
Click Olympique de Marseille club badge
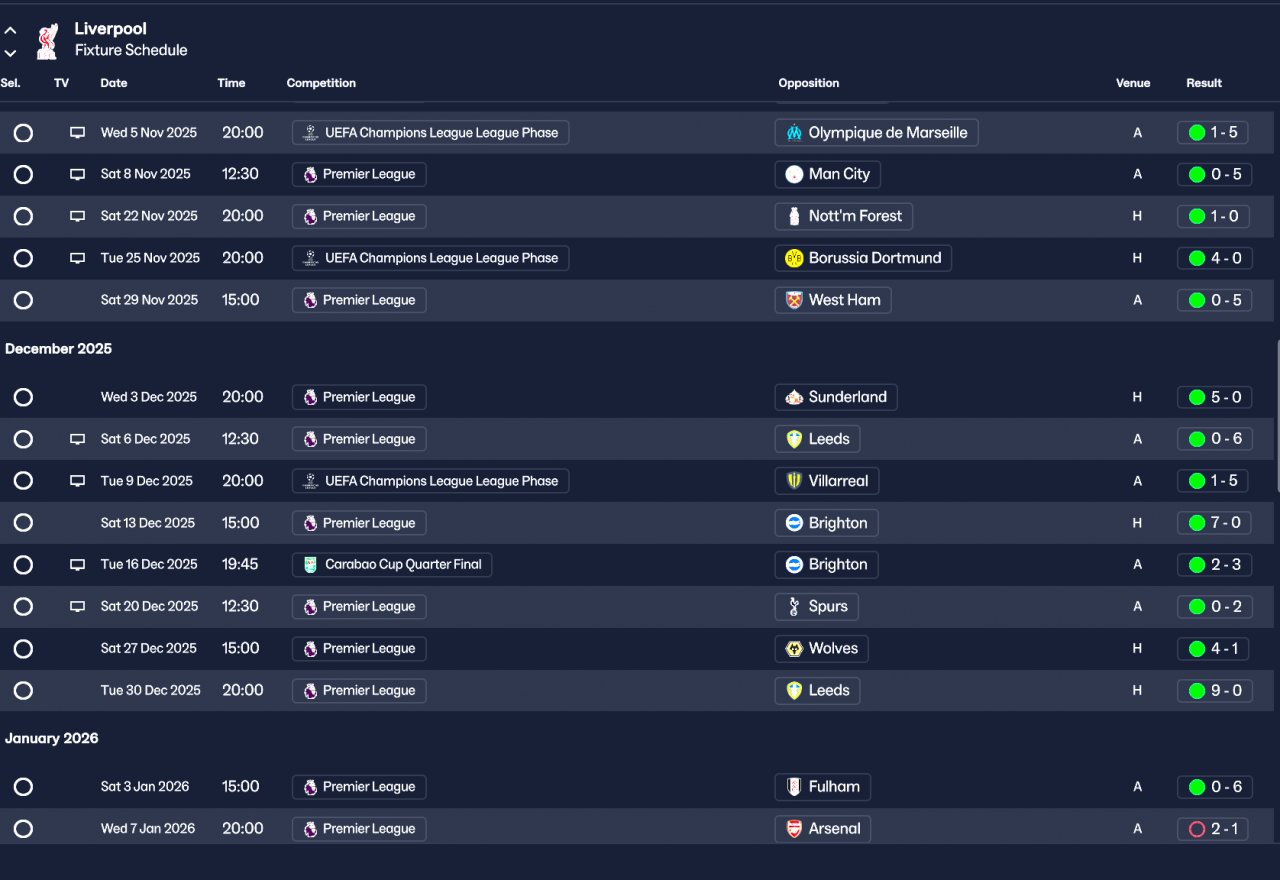[794, 133]
